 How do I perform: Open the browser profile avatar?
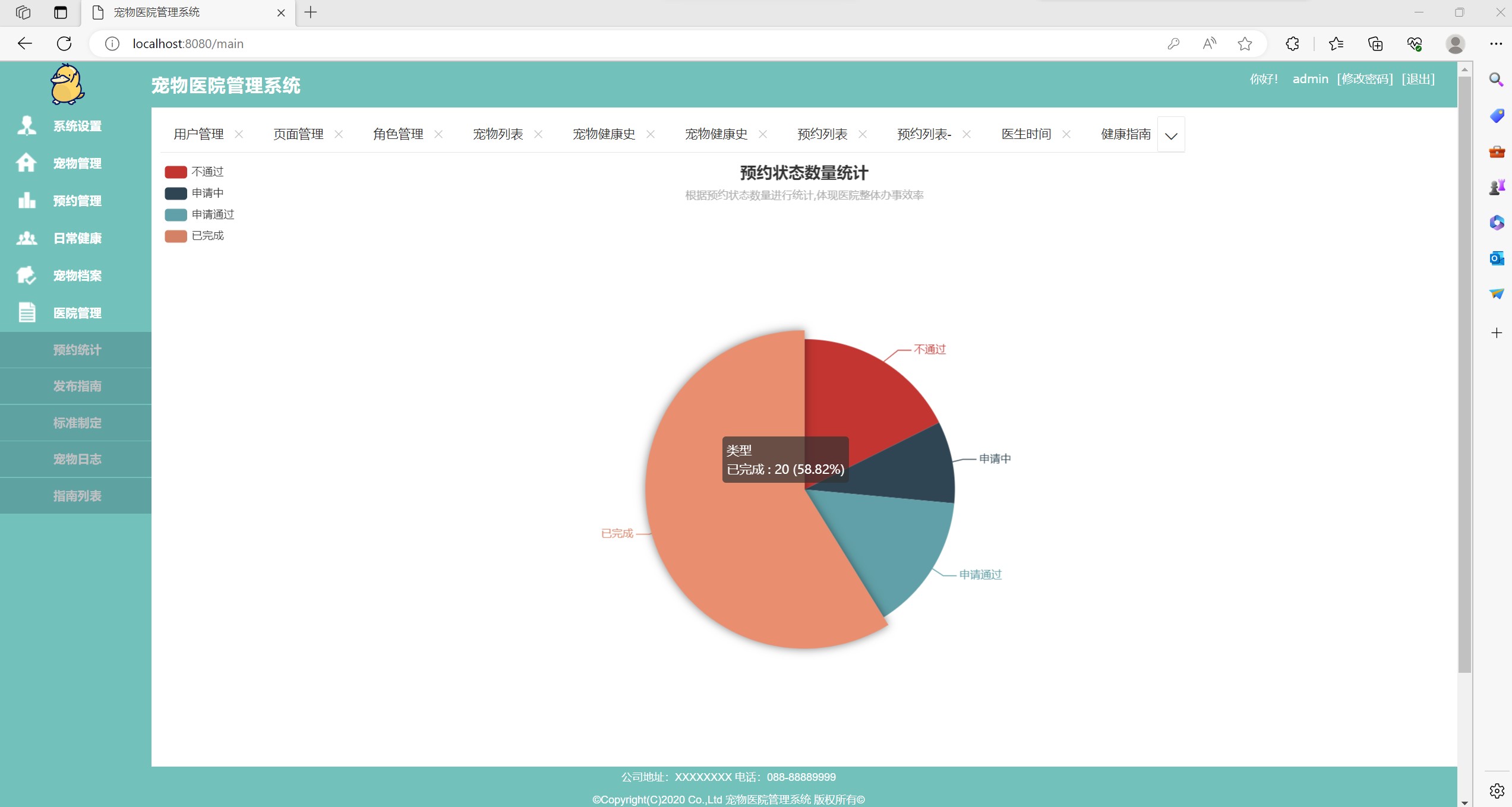click(x=1456, y=43)
